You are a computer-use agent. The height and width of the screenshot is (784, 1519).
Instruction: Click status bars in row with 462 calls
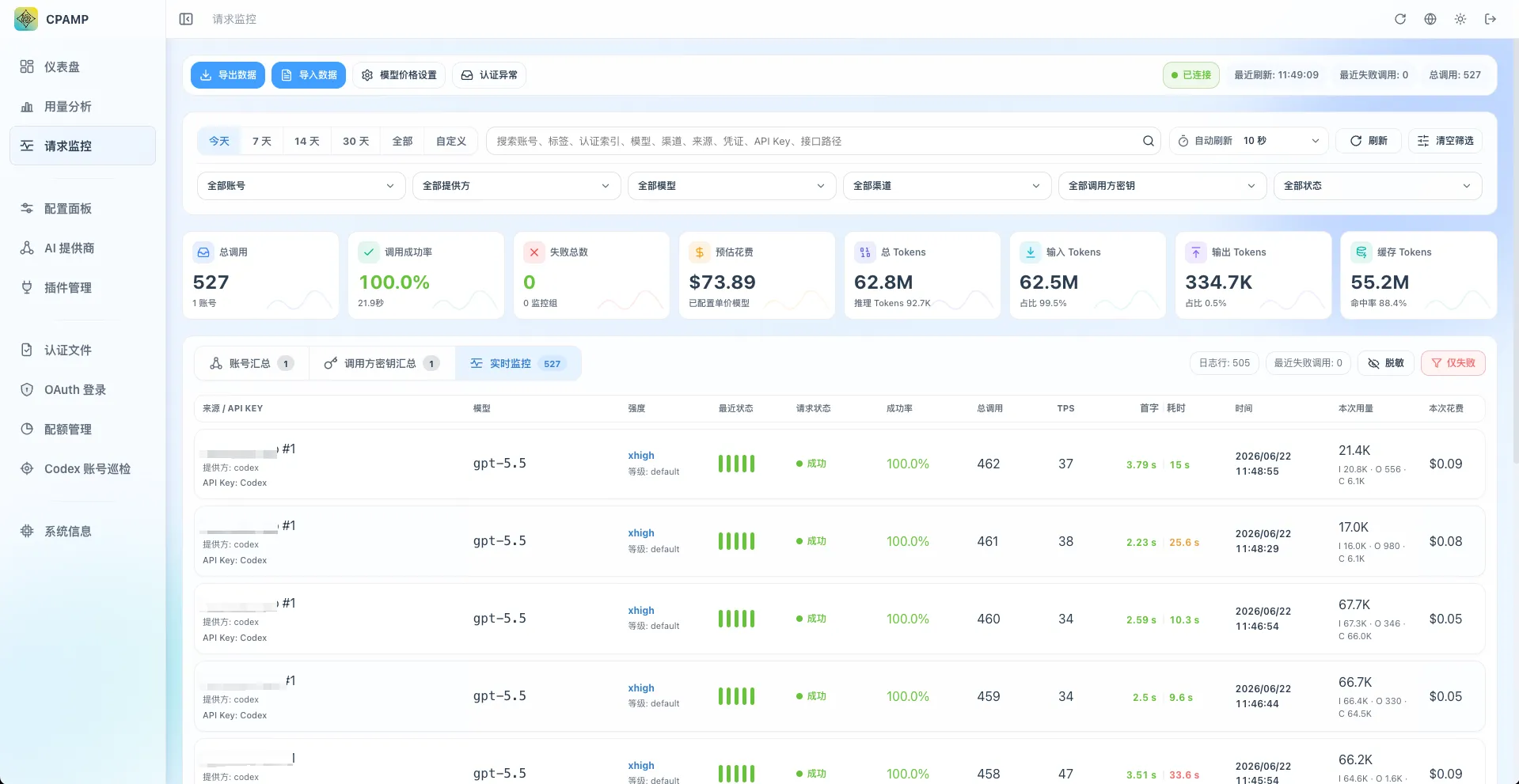736,464
